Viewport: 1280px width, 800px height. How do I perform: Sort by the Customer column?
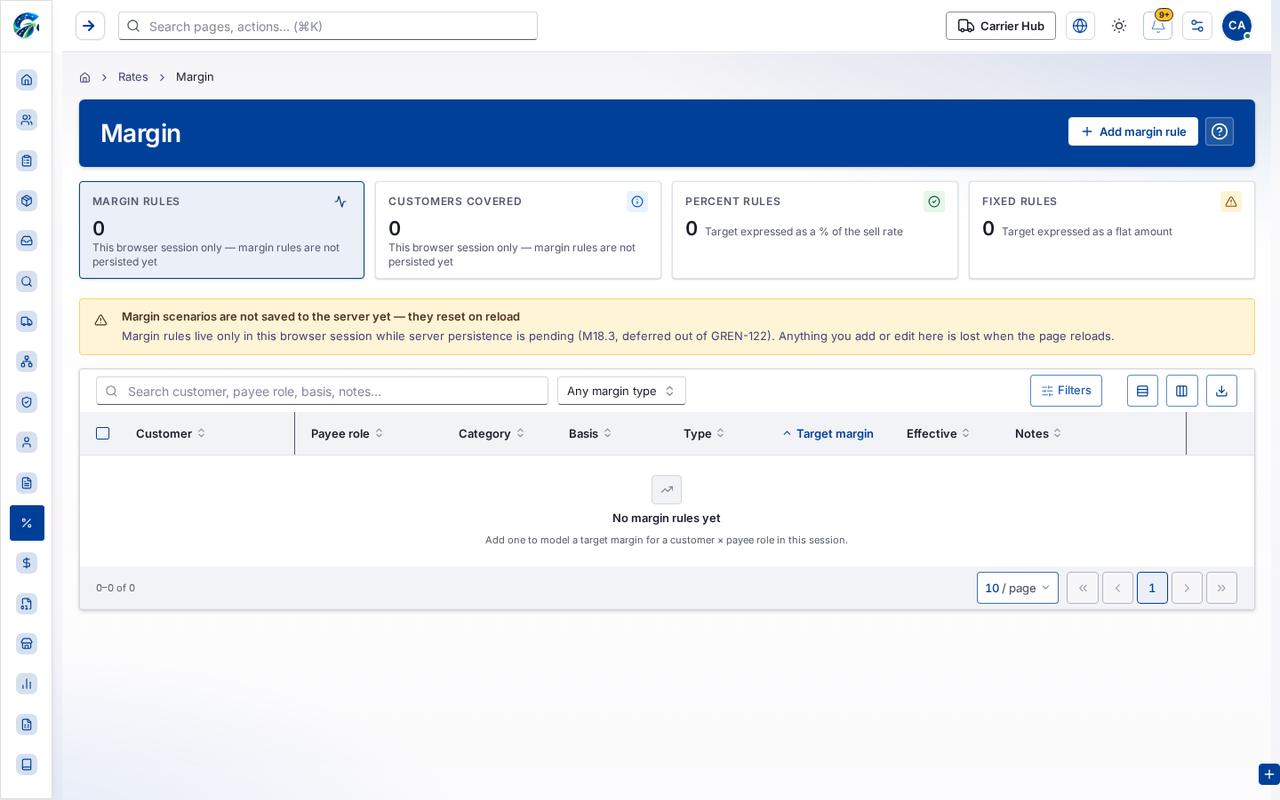[x=171, y=433]
